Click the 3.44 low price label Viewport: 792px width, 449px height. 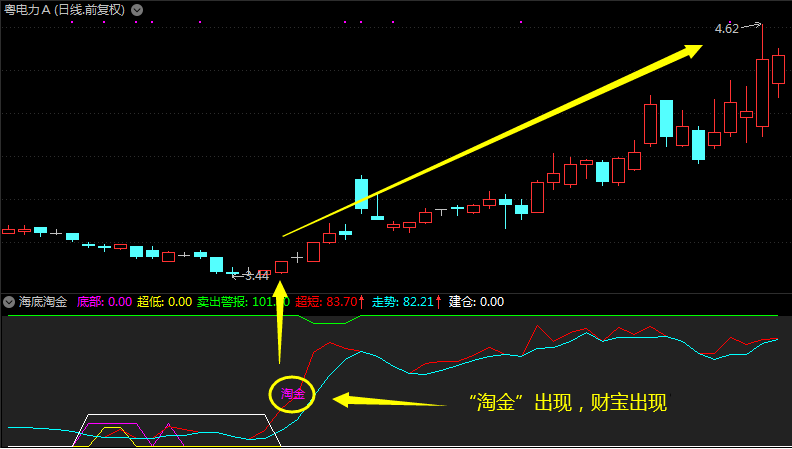pos(257,276)
